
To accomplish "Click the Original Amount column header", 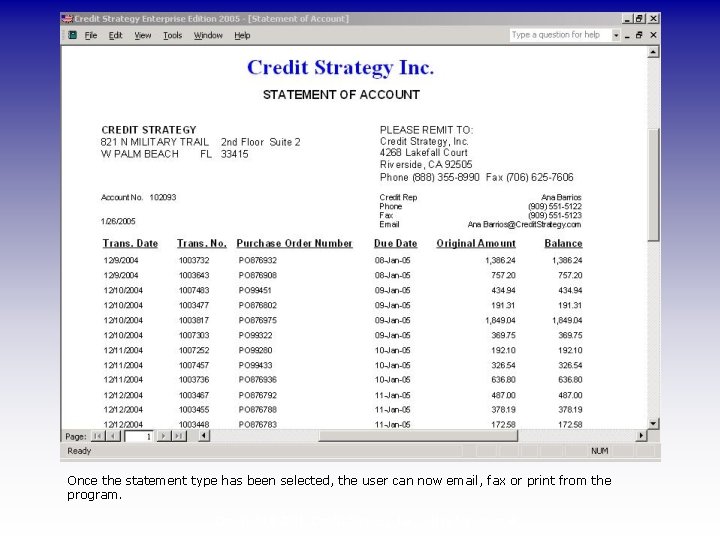I will pyautogui.click(x=476, y=243).
